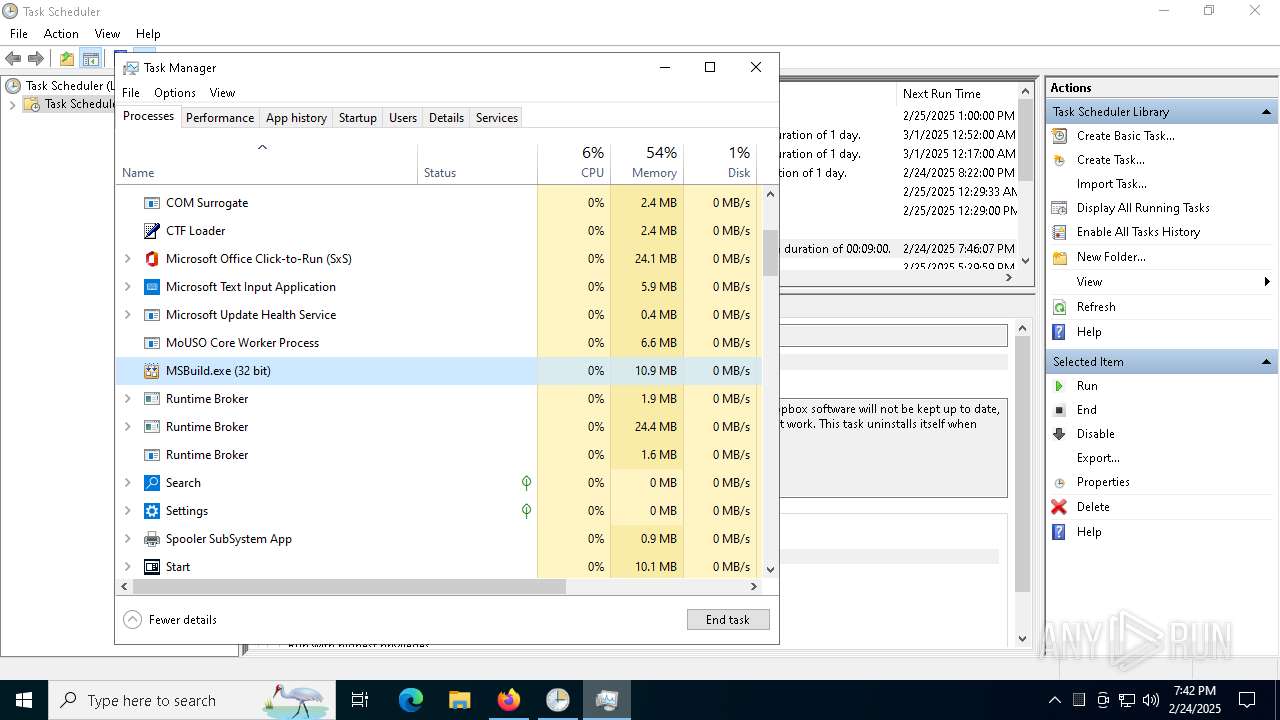Expand Microsoft Update Health Service group
This screenshot has width=1280, height=720.
127,315
